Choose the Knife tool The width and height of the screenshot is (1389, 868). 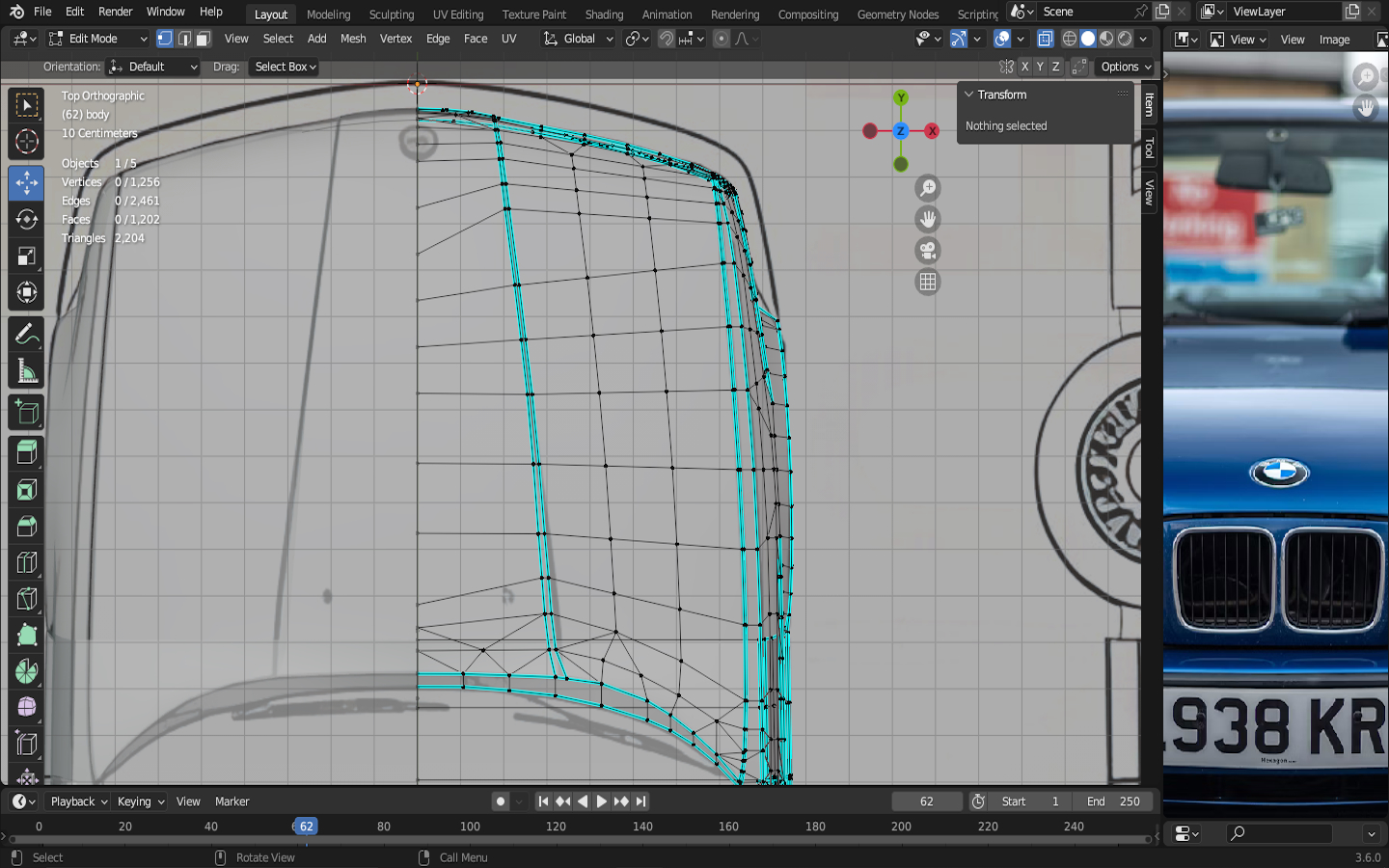(27, 600)
